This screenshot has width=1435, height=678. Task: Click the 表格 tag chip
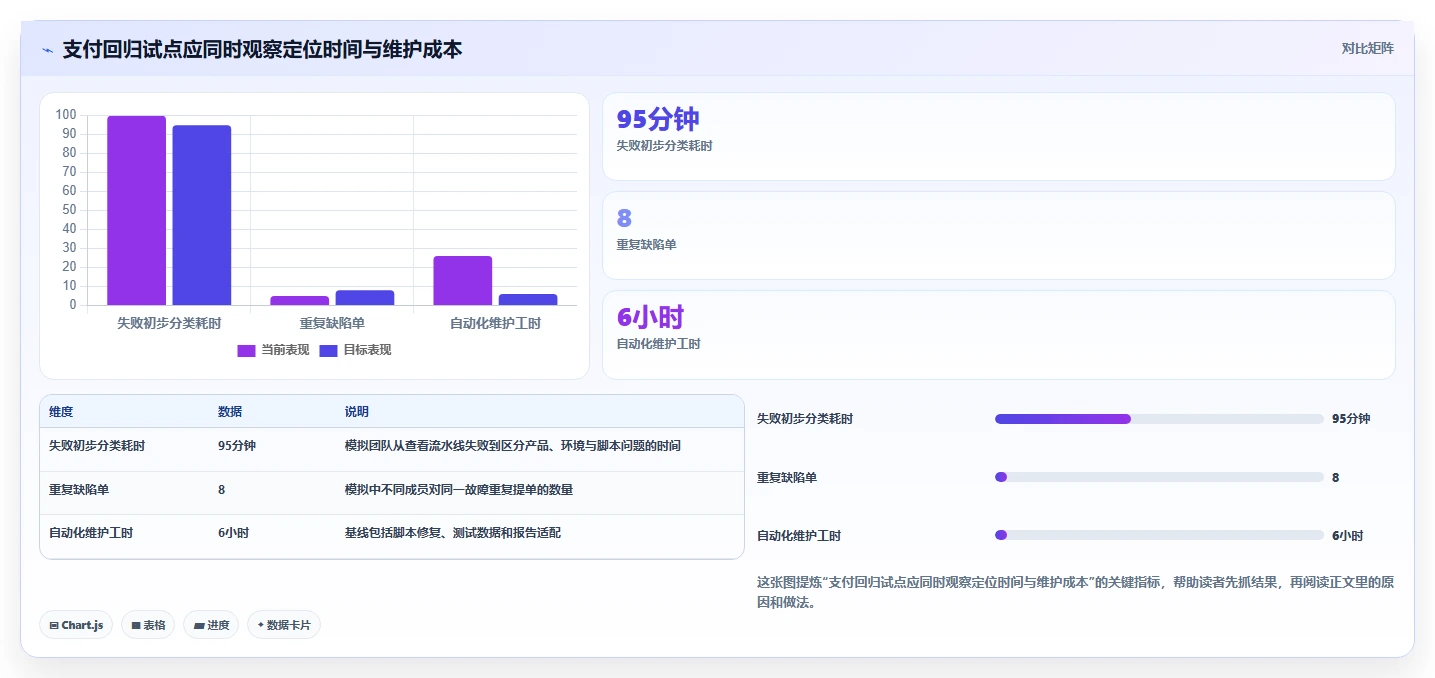coord(148,625)
